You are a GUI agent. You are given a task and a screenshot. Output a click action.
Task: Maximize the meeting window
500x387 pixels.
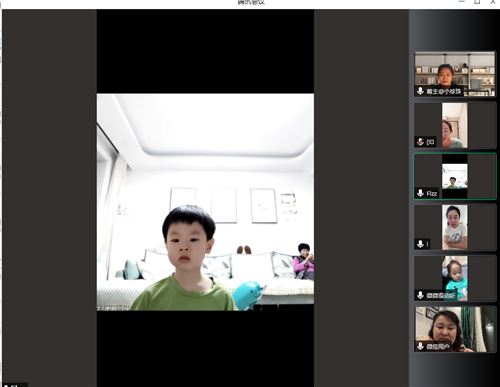coord(477,2)
